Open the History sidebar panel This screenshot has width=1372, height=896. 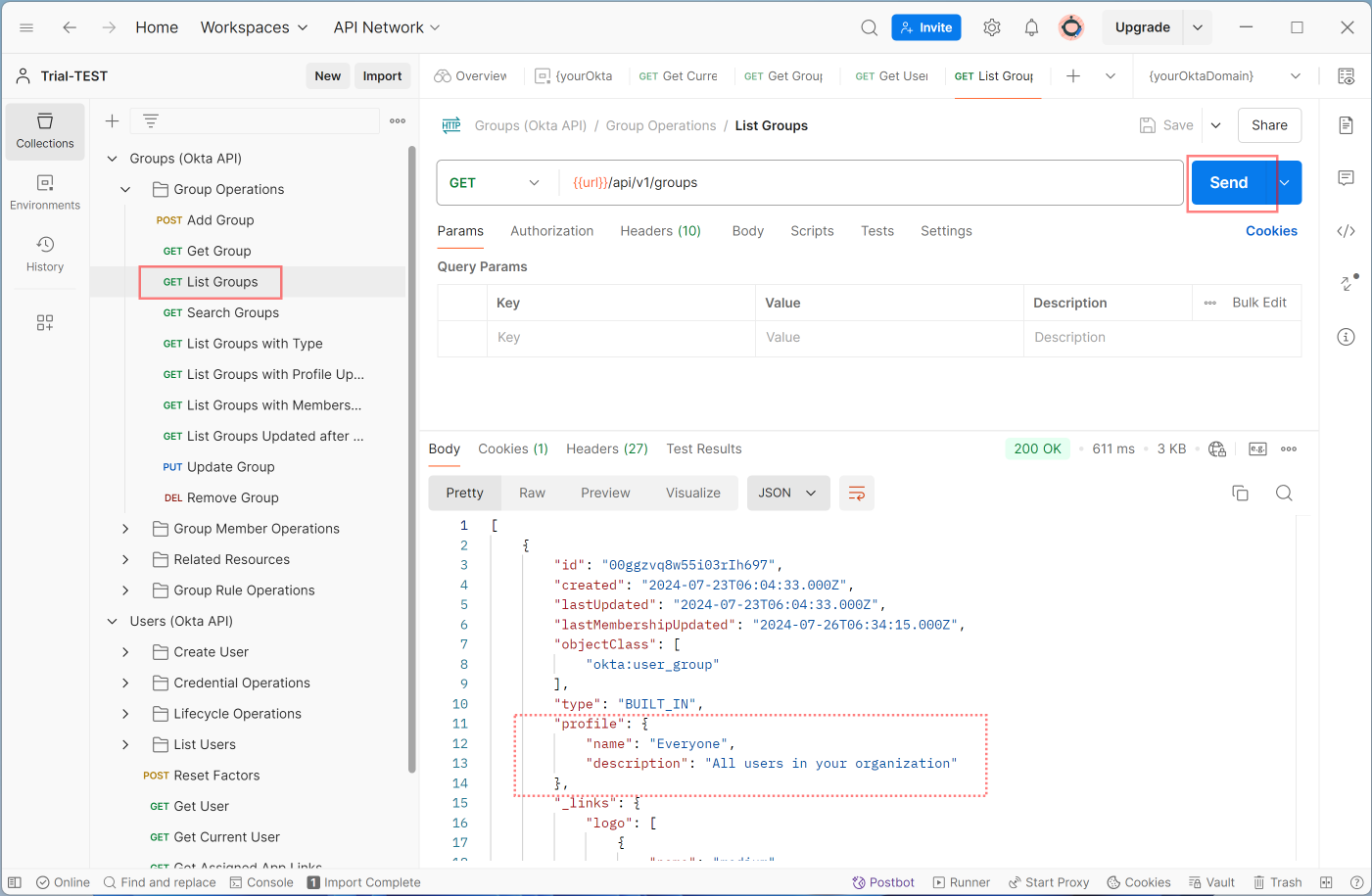click(44, 254)
